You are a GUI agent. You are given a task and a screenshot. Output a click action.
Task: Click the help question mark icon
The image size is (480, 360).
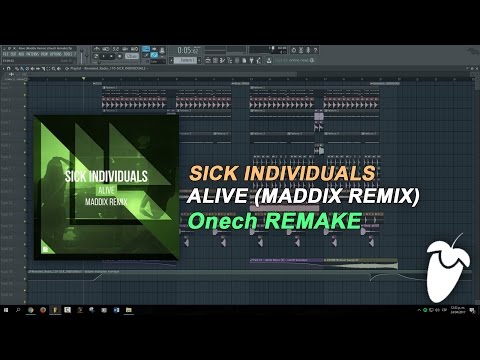click(316, 50)
